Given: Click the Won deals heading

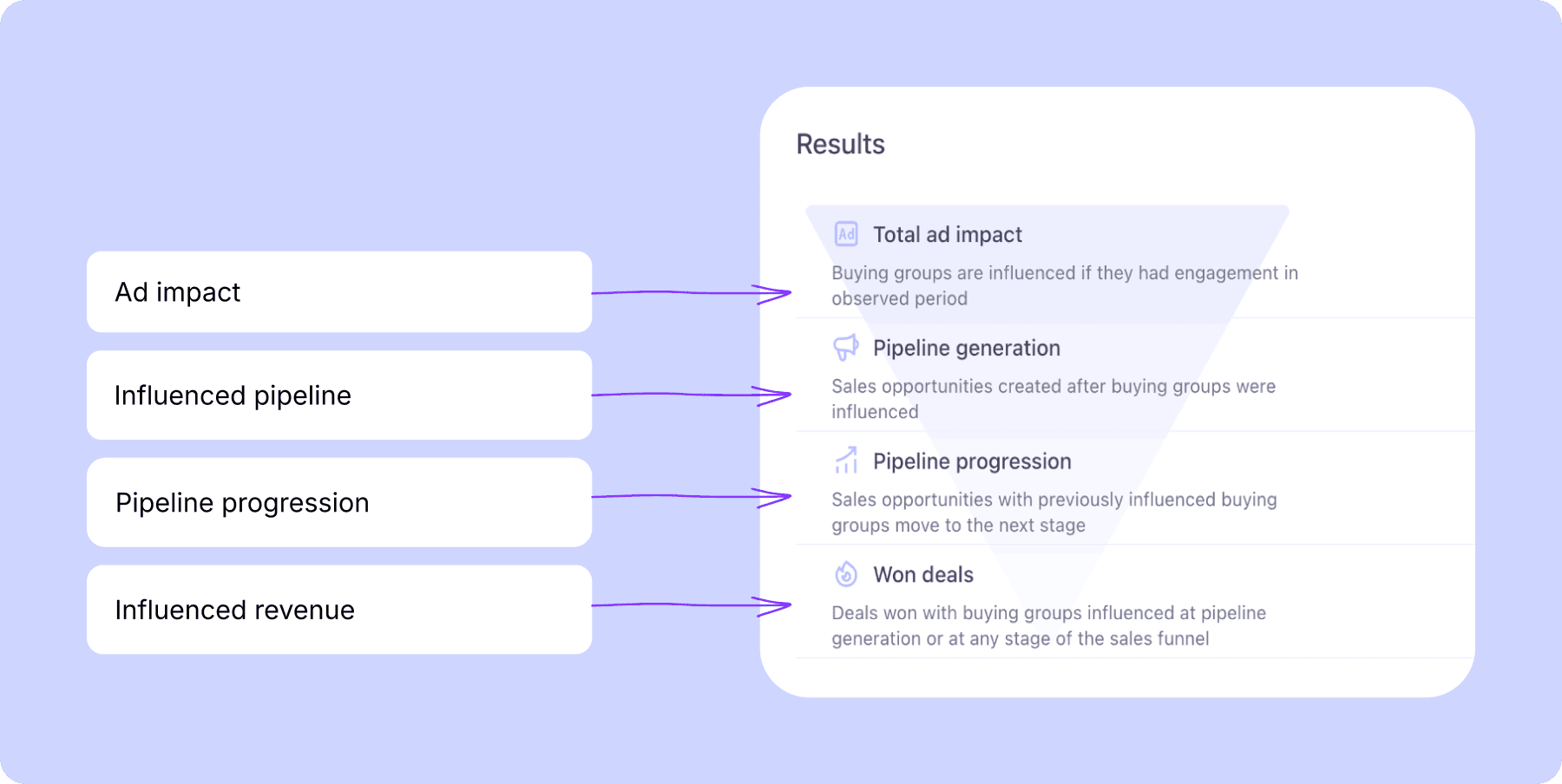Looking at the screenshot, I should [x=923, y=574].
